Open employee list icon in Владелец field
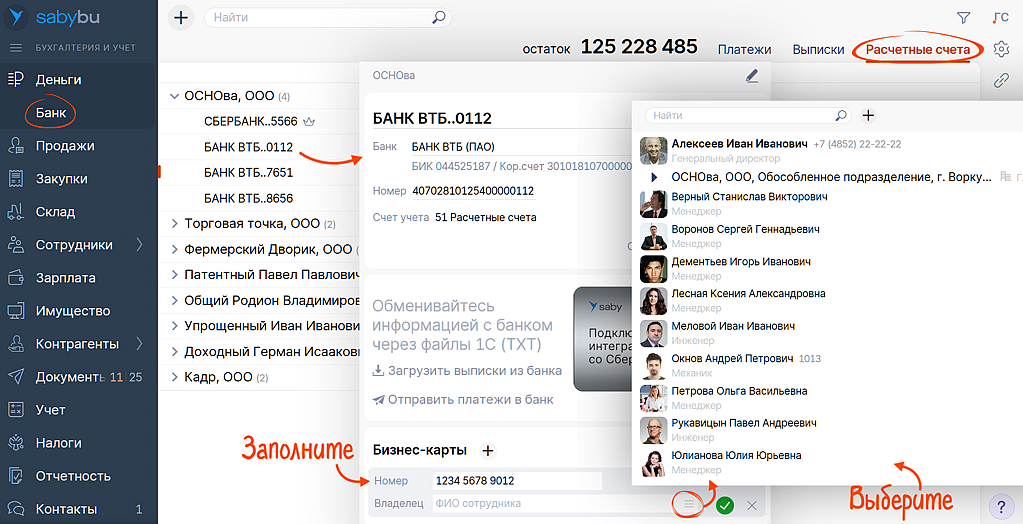 (688, 505)
